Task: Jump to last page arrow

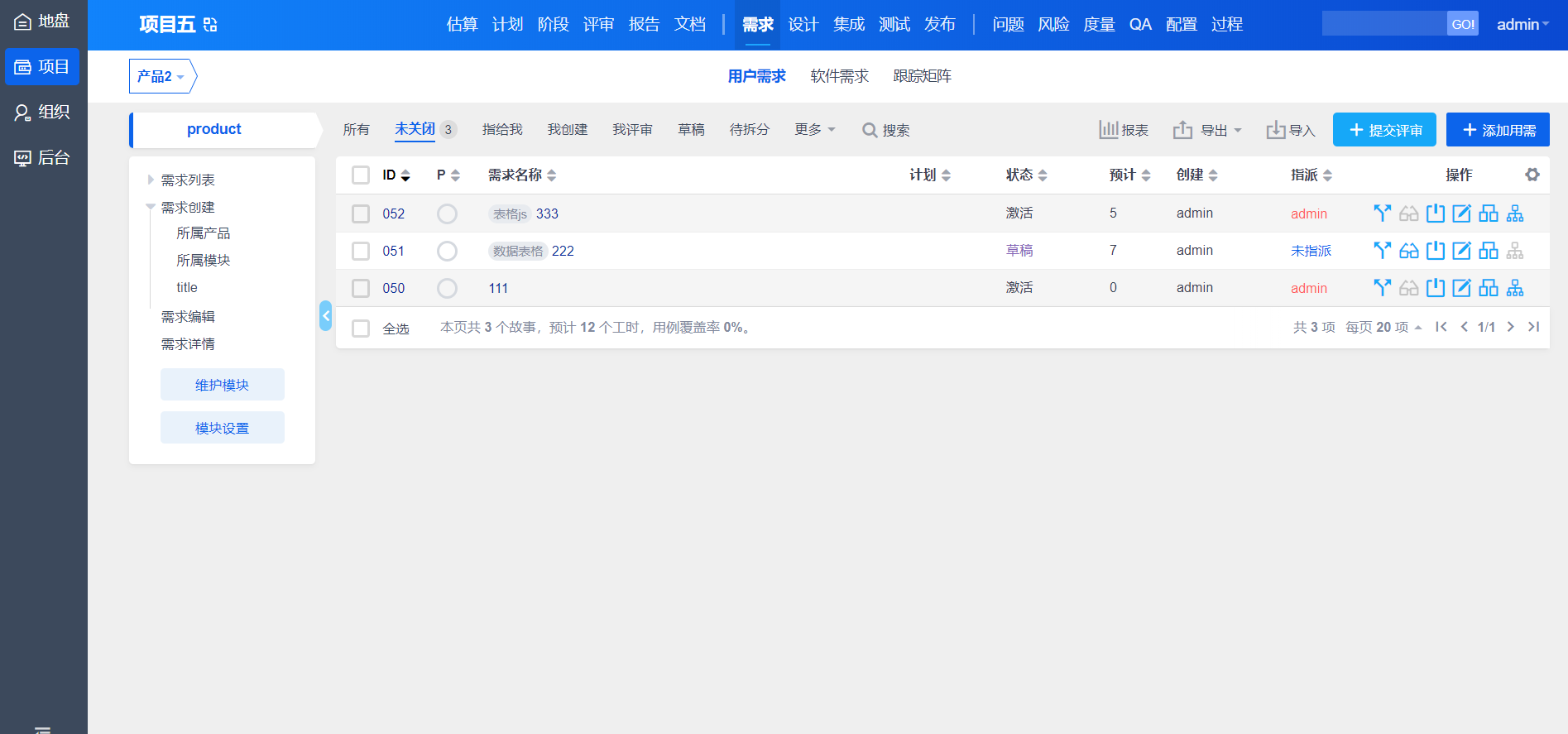Action: point(1533,327)
